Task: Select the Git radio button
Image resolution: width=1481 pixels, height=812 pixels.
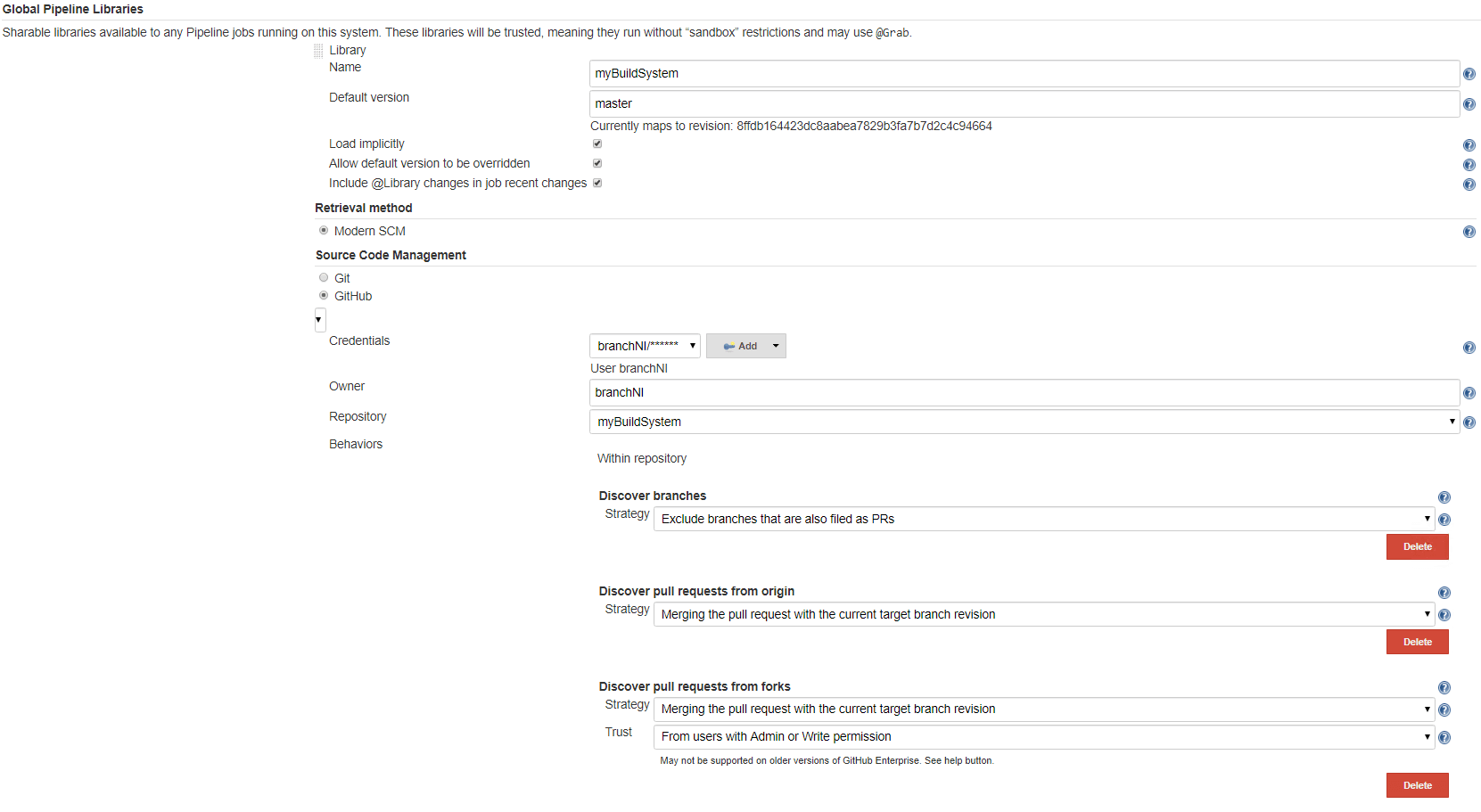Action: click(x=324, y=277)
